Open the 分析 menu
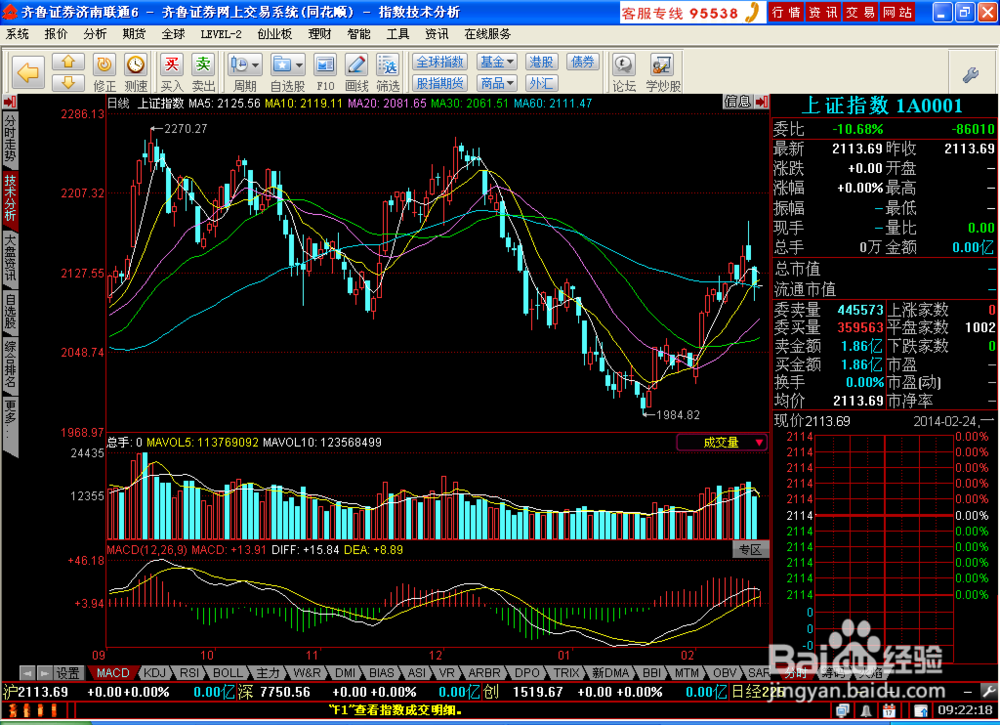This screenshot has width=1000, height=725. (x=95, y=34)
